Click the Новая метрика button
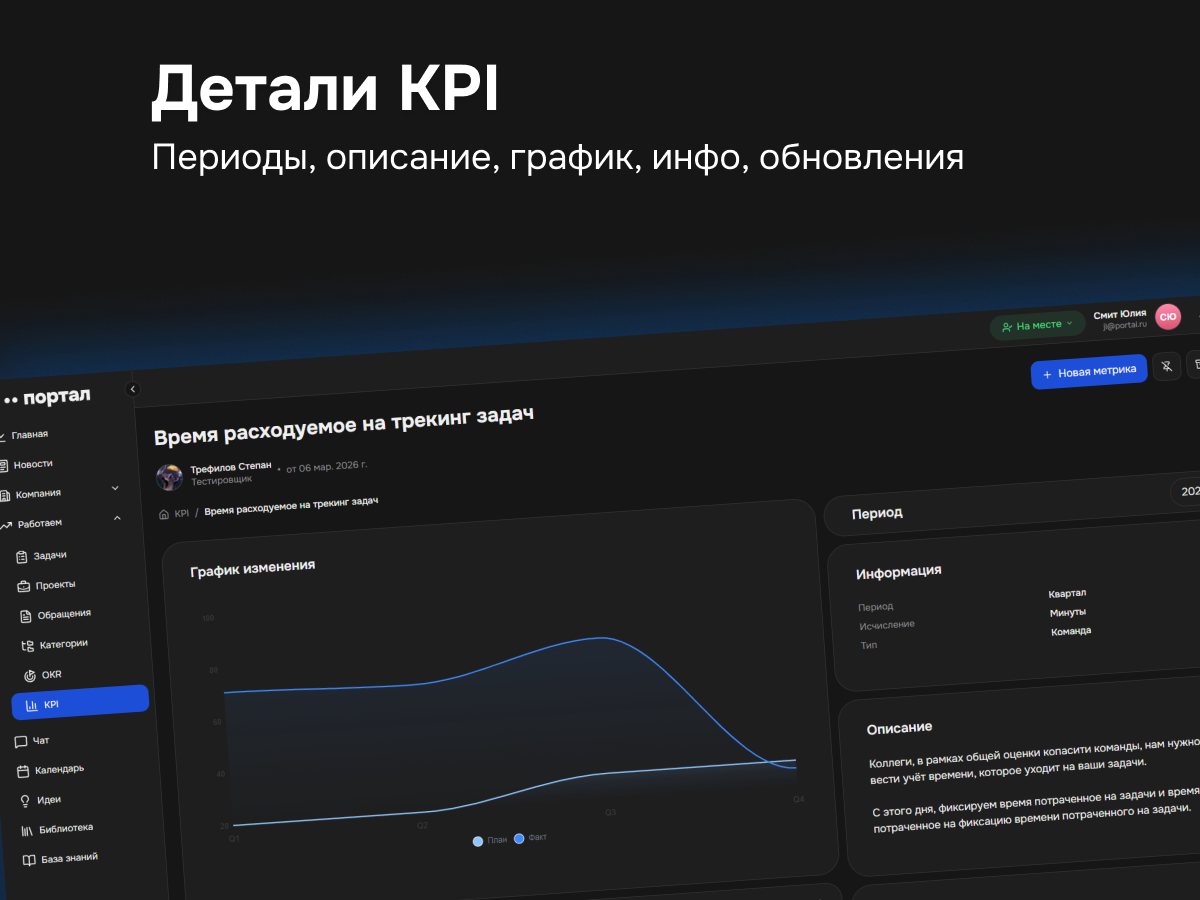The image size is (1200, 900). (x=1089, y=372)
